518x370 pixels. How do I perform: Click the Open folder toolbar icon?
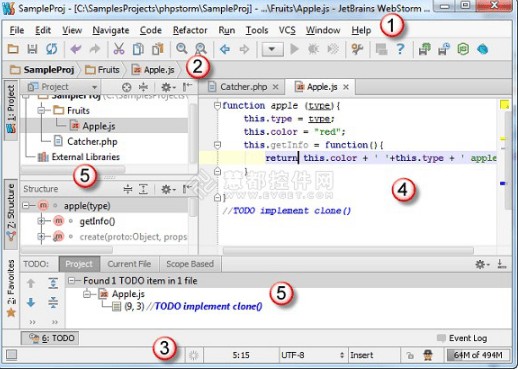tap(13, 49)
